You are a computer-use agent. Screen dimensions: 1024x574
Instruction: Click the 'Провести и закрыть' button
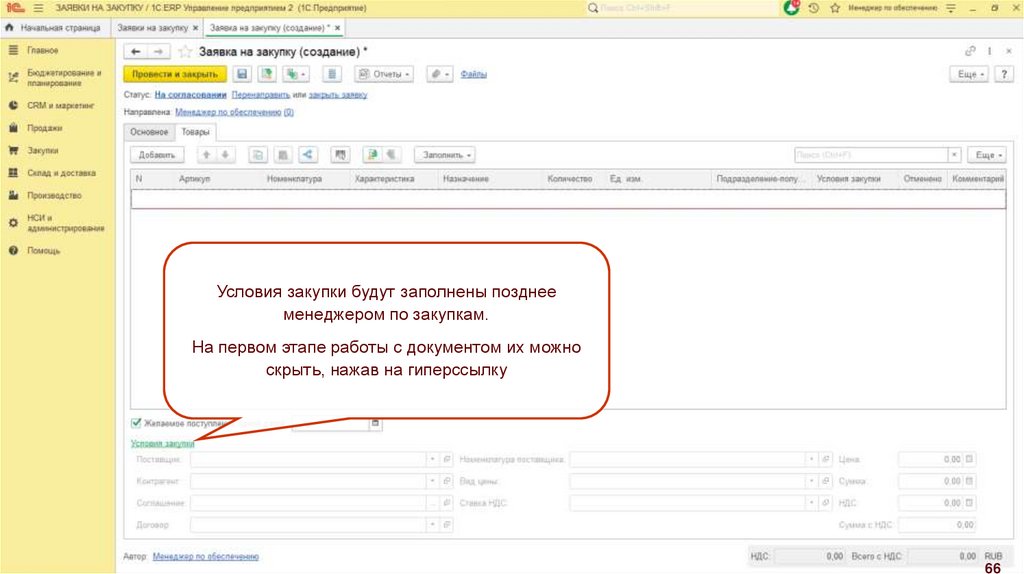(174, 74)
